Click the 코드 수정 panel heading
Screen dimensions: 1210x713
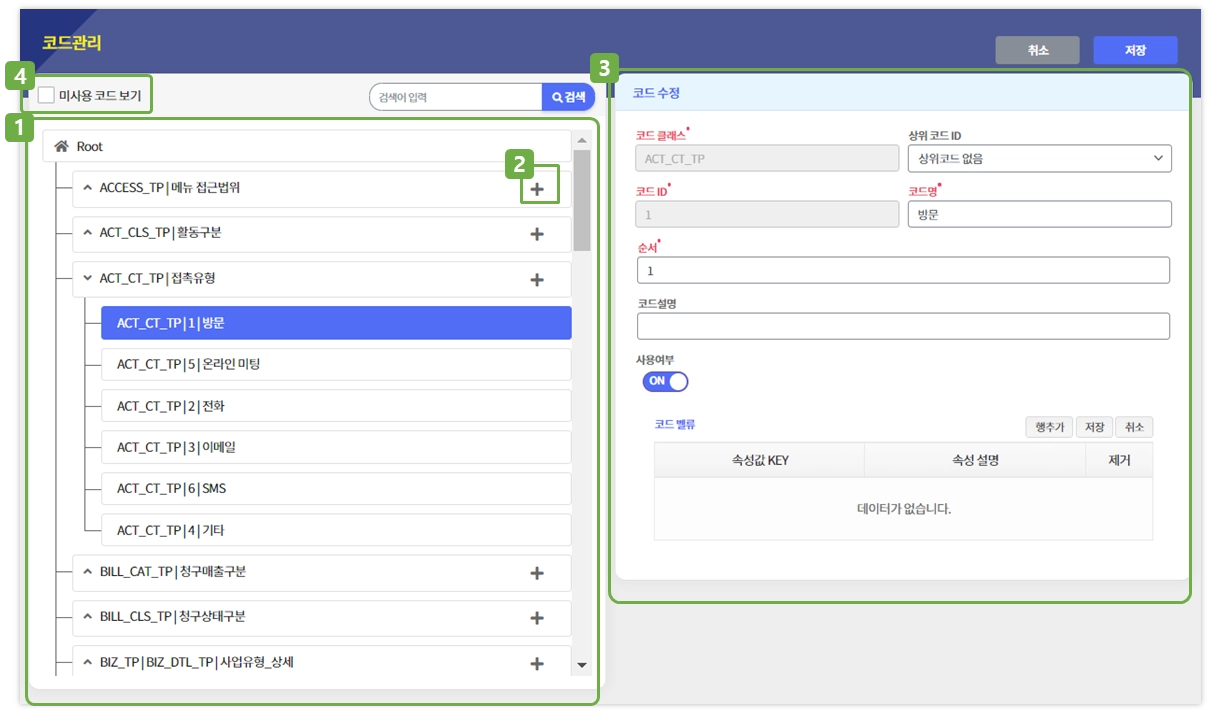click(656, 93)
